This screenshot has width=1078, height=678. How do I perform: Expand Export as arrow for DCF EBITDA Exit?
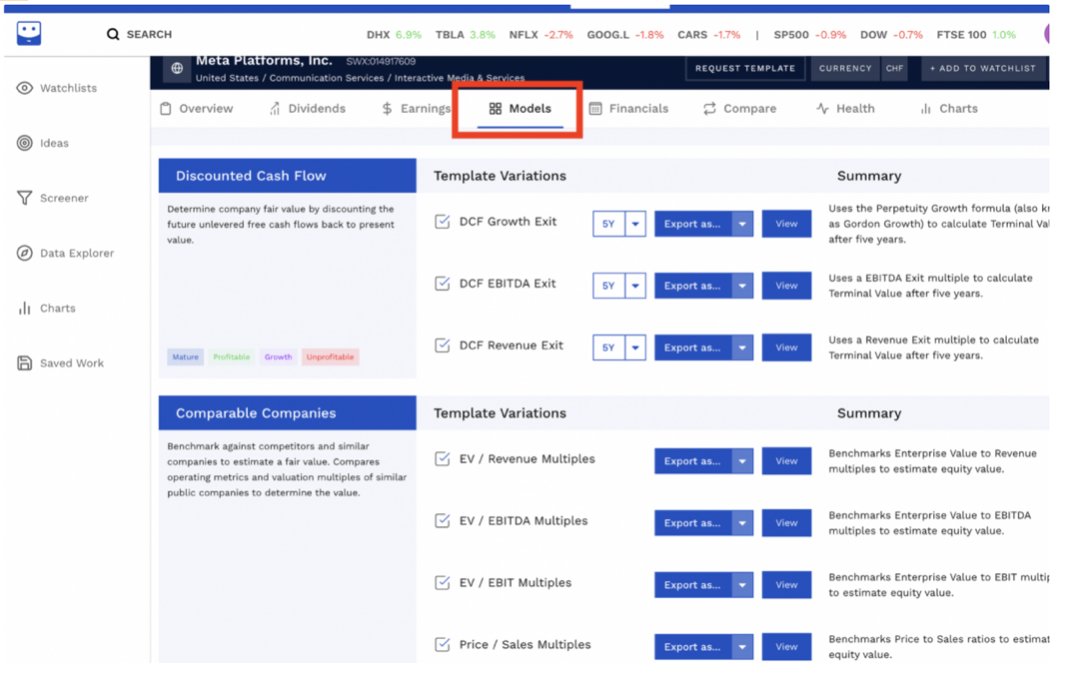pyautogui.click(x=742, y=285)
